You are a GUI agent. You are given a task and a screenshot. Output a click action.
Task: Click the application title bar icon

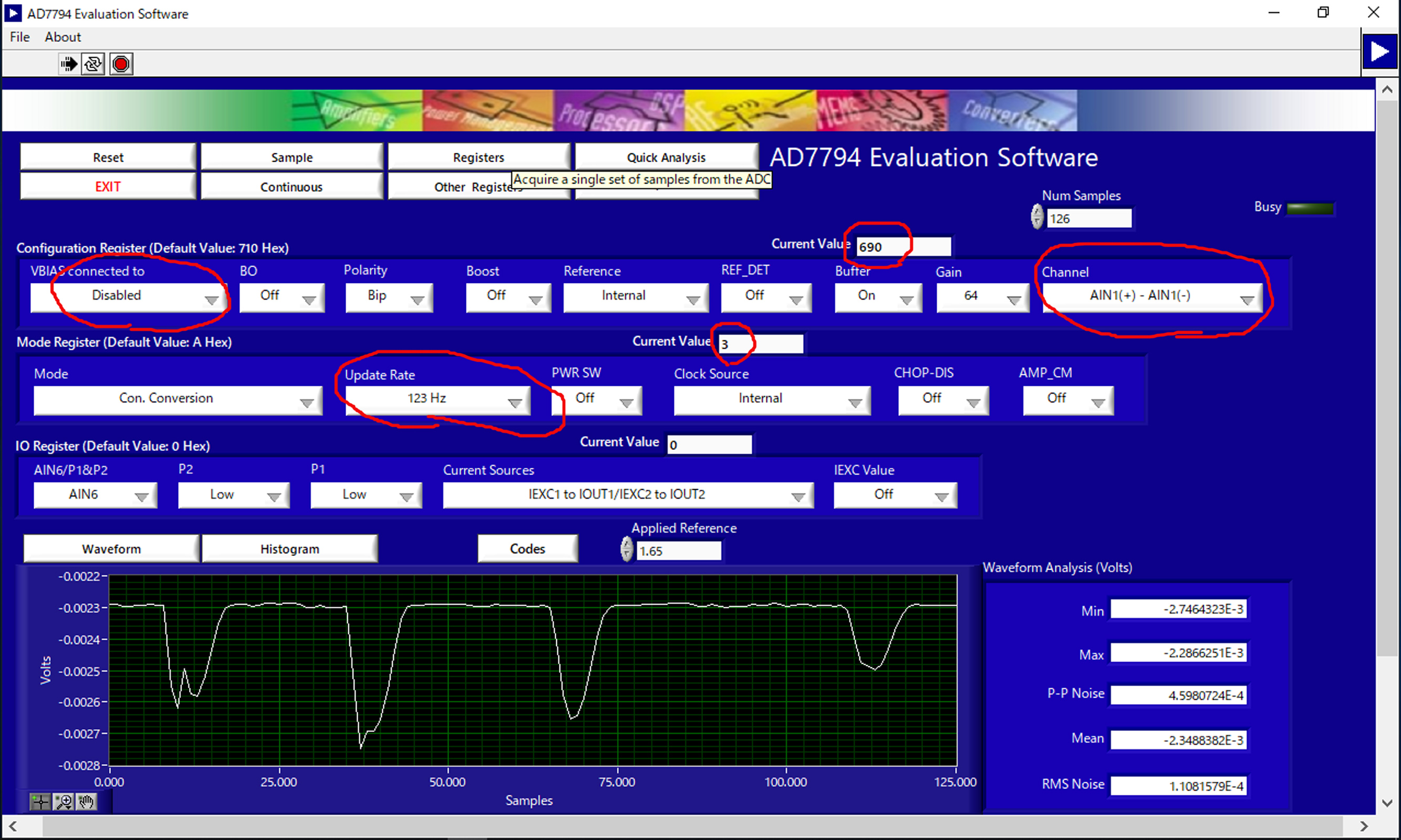(x=13, y=13)
